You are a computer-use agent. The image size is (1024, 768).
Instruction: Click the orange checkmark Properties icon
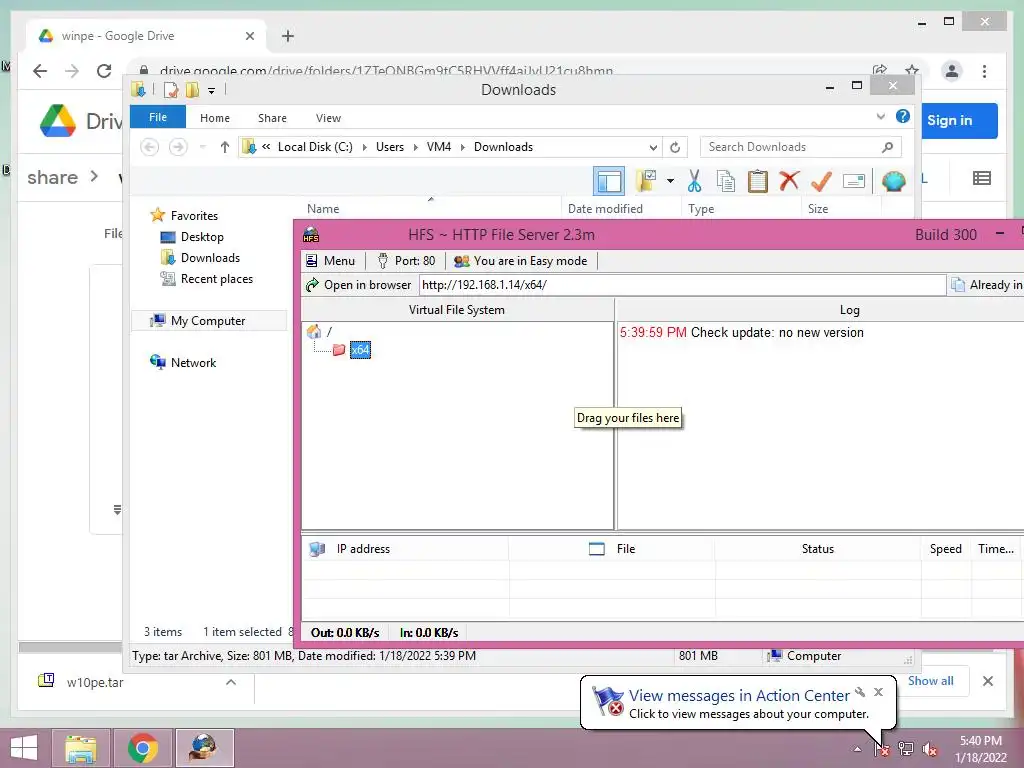[821, 181]
